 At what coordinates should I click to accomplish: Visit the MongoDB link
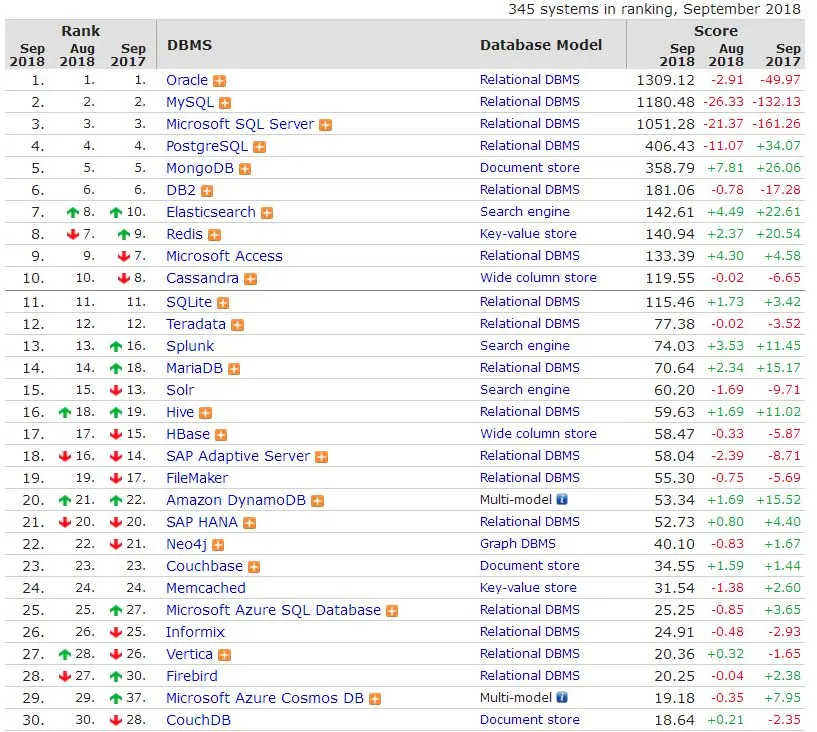200,168
